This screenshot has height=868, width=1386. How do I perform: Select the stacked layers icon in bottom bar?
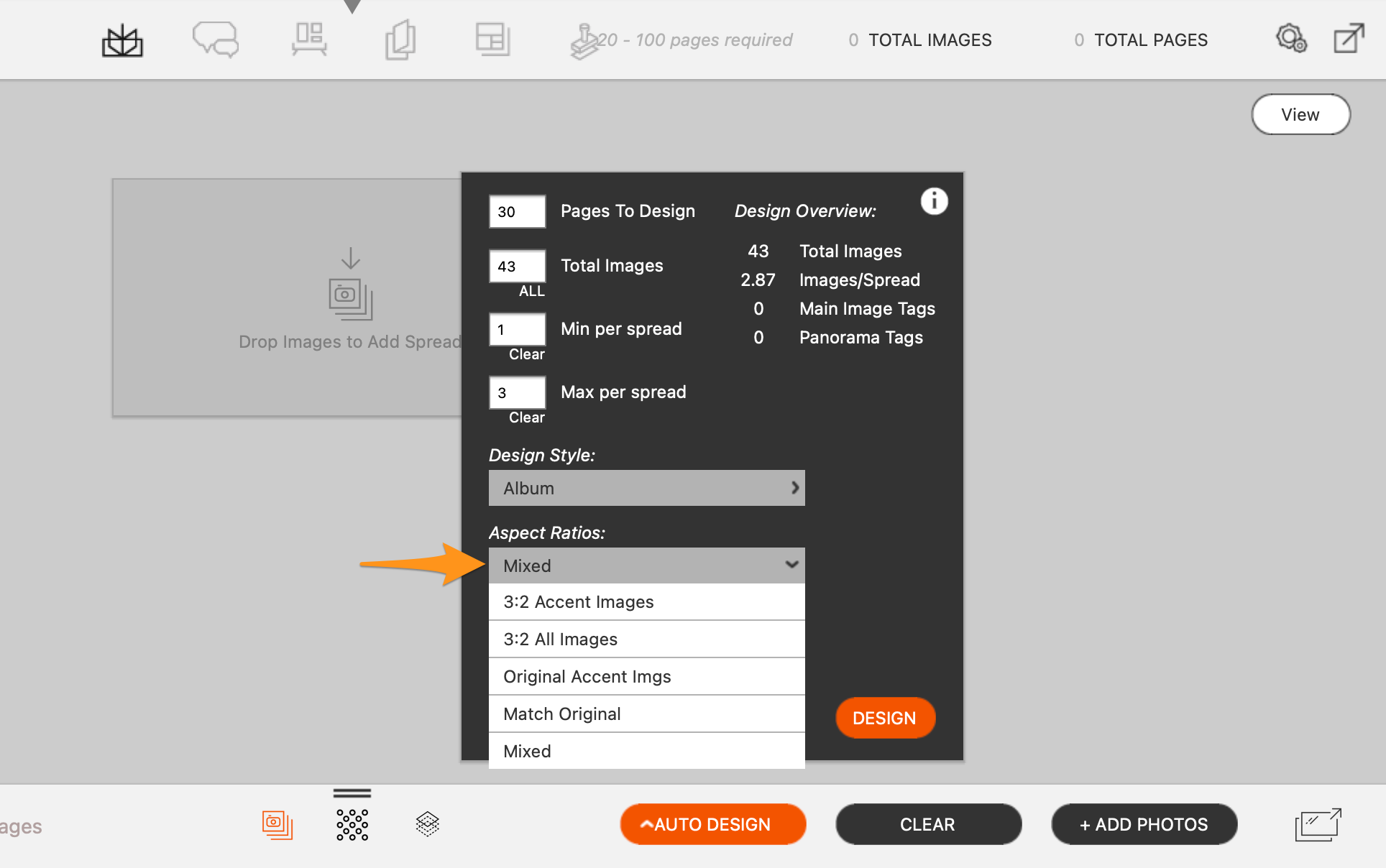click(x=428, y=824)
